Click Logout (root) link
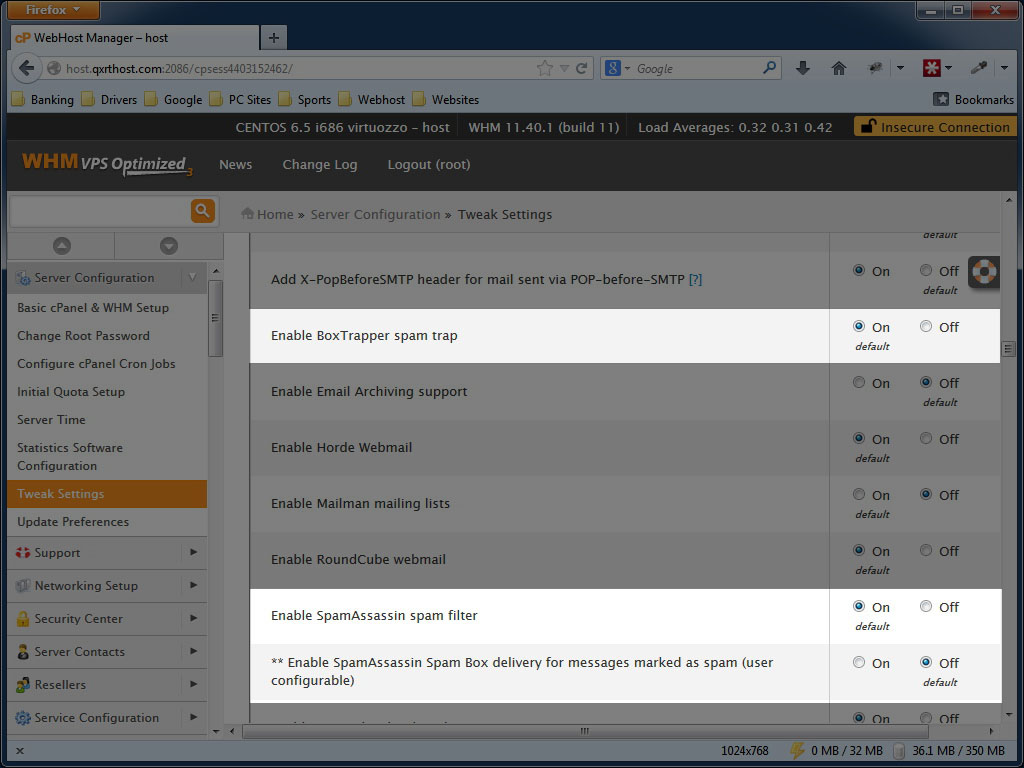The height and width of the screenshot is (768, 1024). coord(428,164)
